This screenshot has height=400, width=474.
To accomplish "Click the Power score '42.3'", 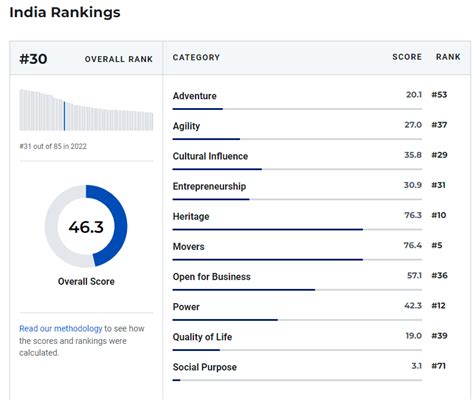I will coord(413,306).
